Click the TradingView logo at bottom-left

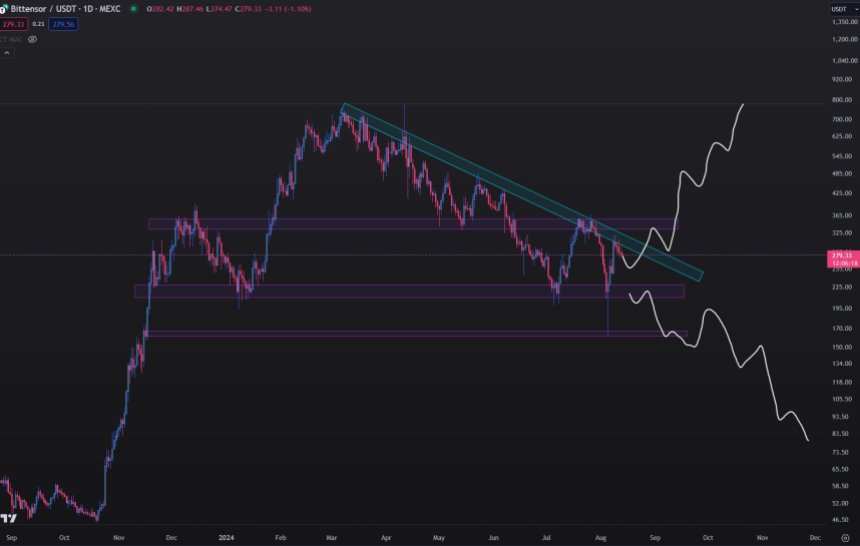[x=9, y=518]
